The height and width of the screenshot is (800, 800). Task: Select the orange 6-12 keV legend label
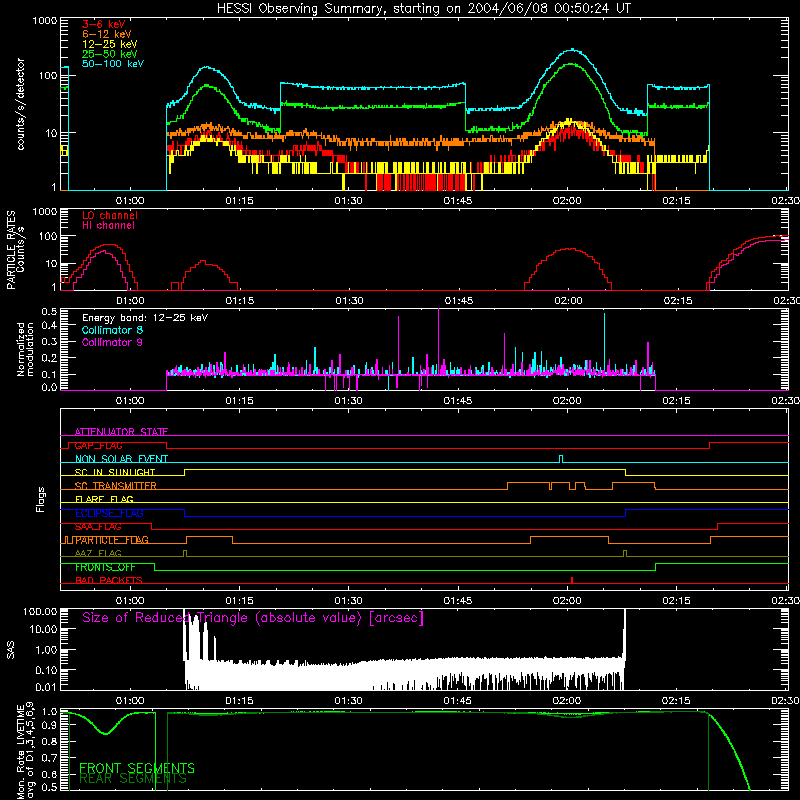107,34
